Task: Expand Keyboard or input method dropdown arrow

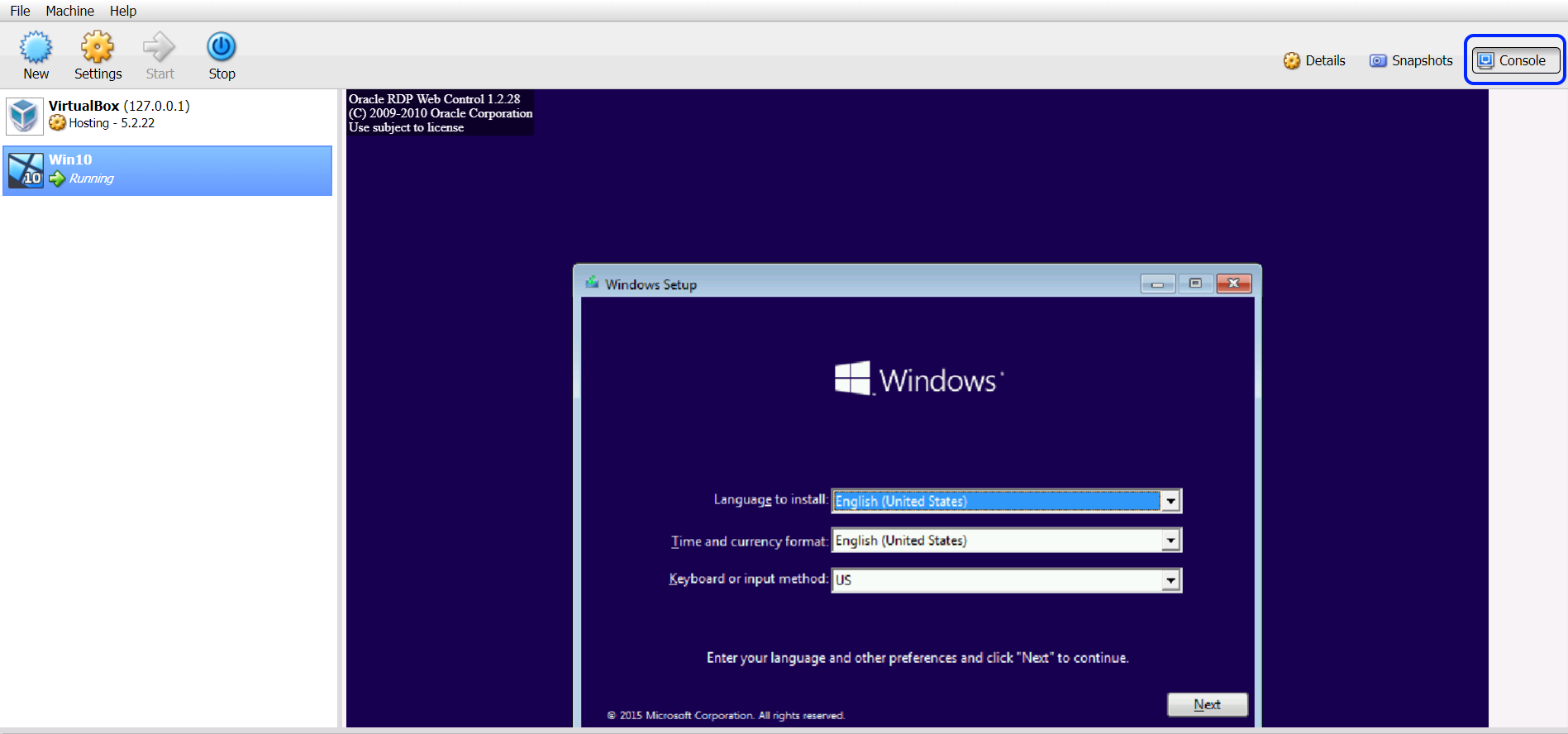Action: tap(1170, 580)
